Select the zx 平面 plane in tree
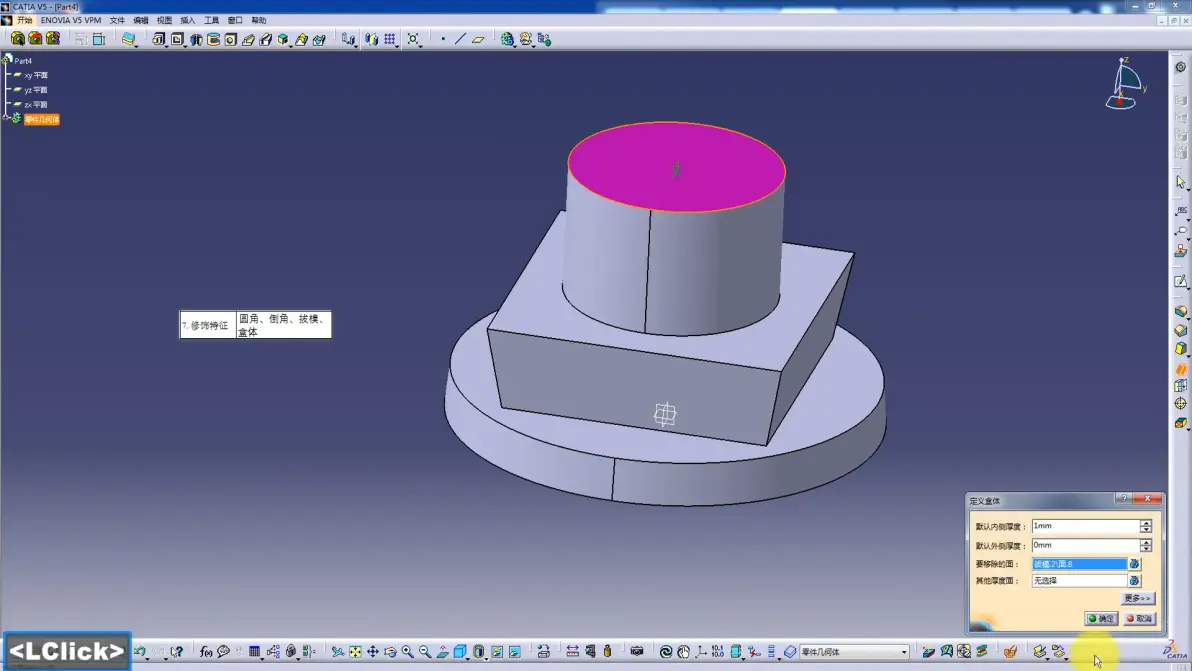 pos(36,104)
